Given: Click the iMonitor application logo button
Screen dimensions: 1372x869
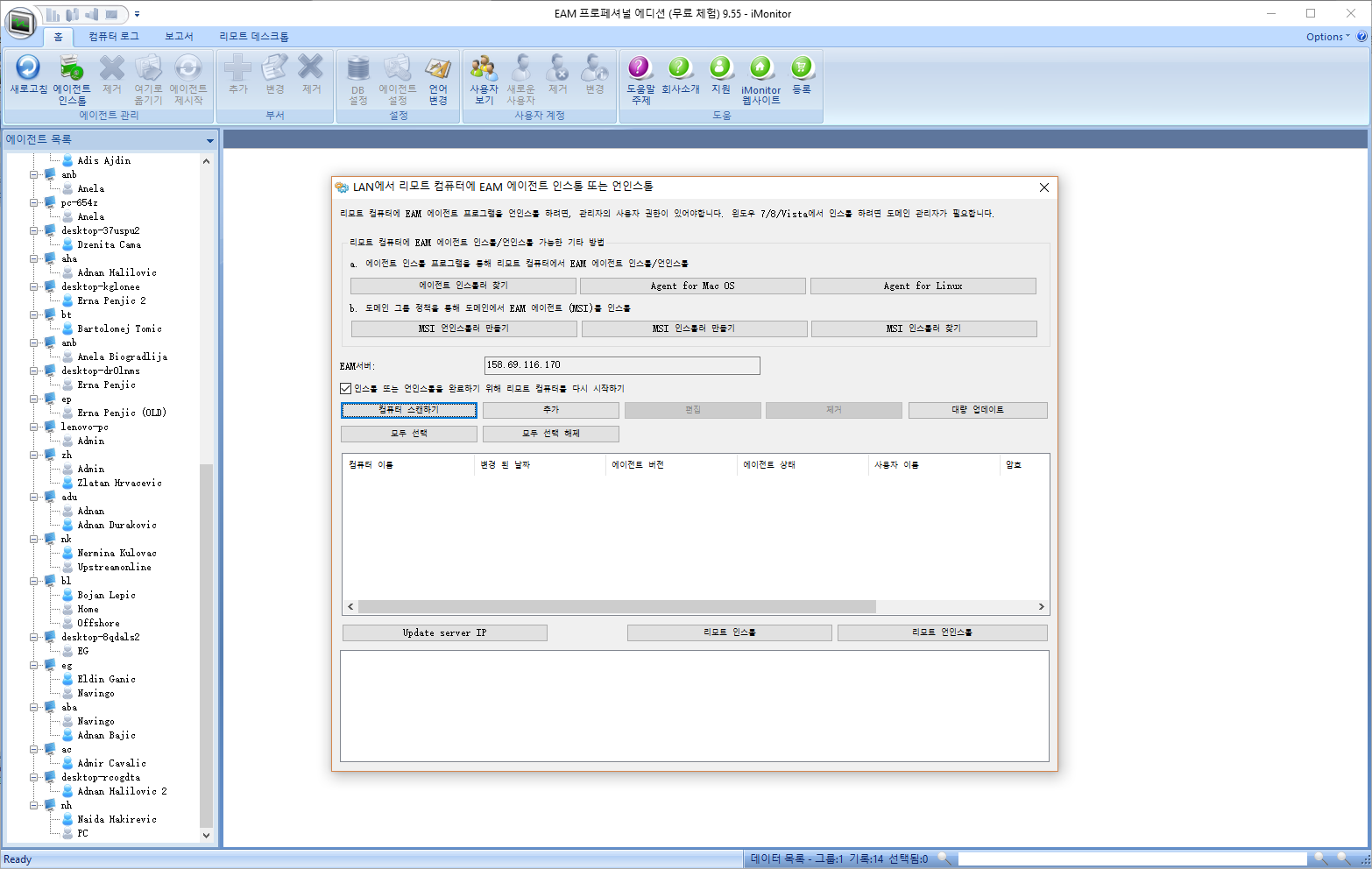Looking at the screenshot, I should click(20, 22).
